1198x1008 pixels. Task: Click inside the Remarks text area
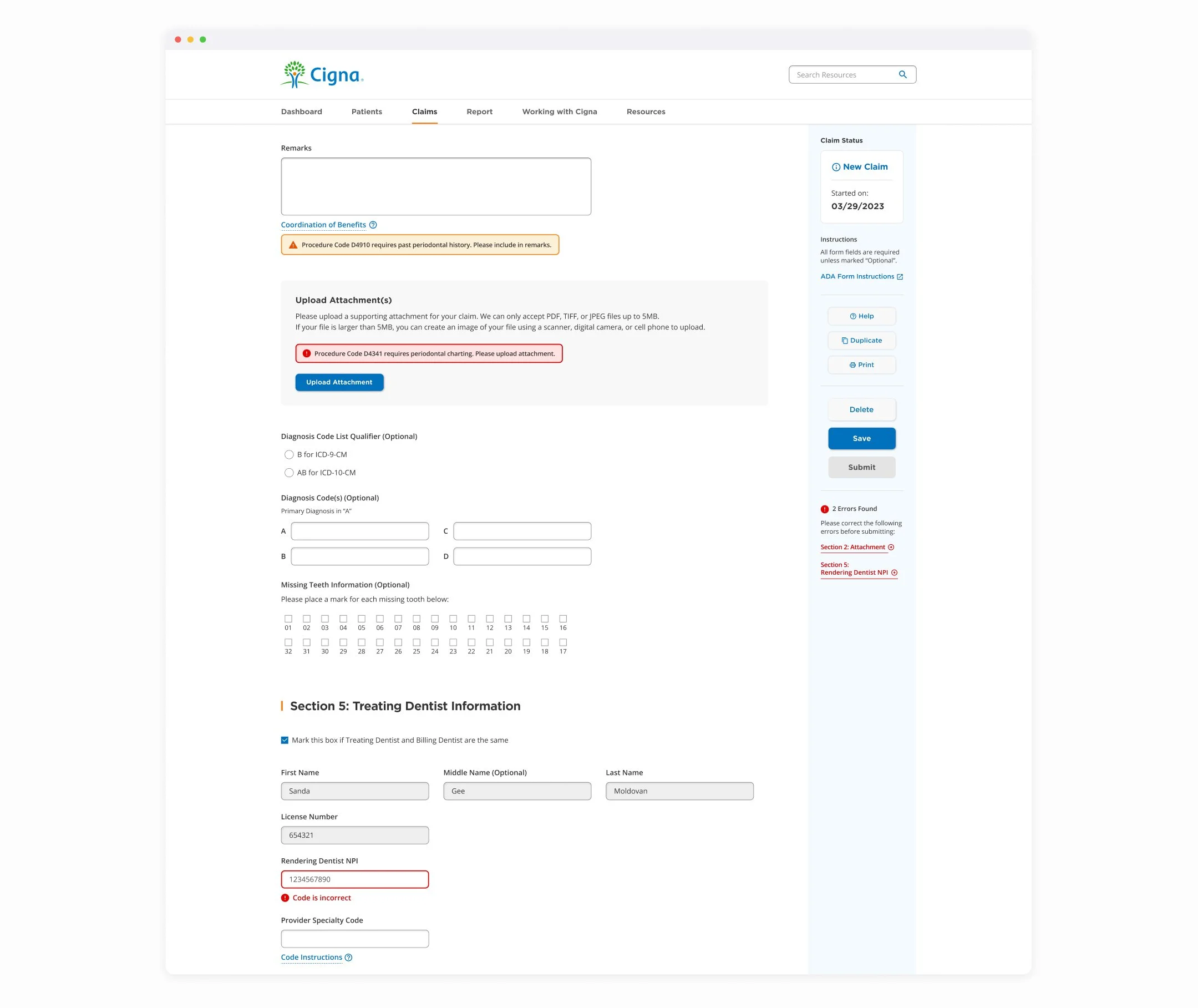pos(436,187)
